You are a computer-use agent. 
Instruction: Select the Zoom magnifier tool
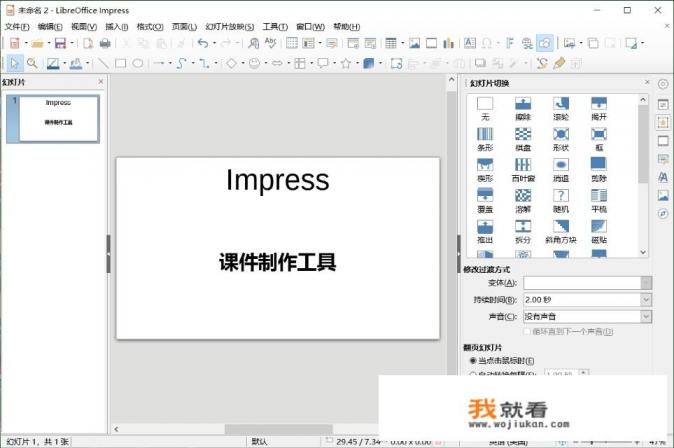[32, 64]
